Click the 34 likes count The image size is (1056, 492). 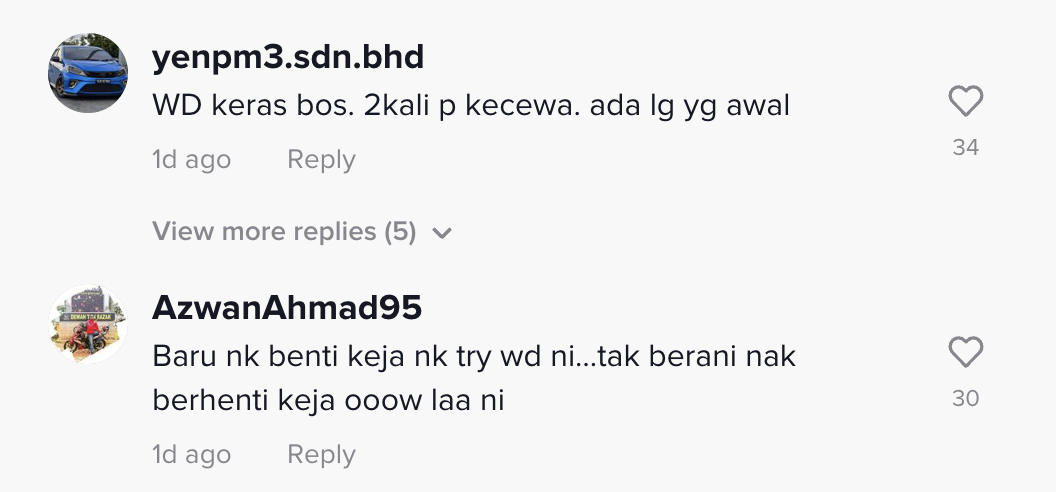pos(966,147)
